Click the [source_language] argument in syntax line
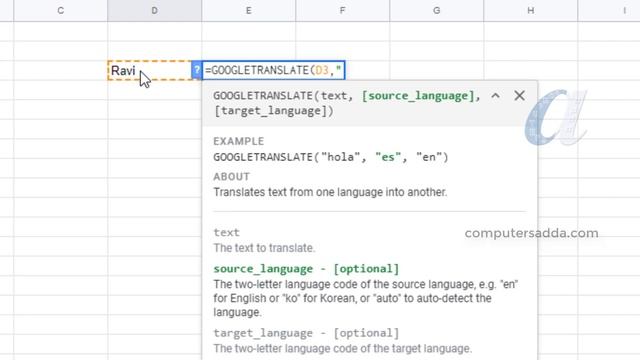Image resolution: width=640 pixels, height=360 pixels. pyautogui.click(x=418, y=96)
